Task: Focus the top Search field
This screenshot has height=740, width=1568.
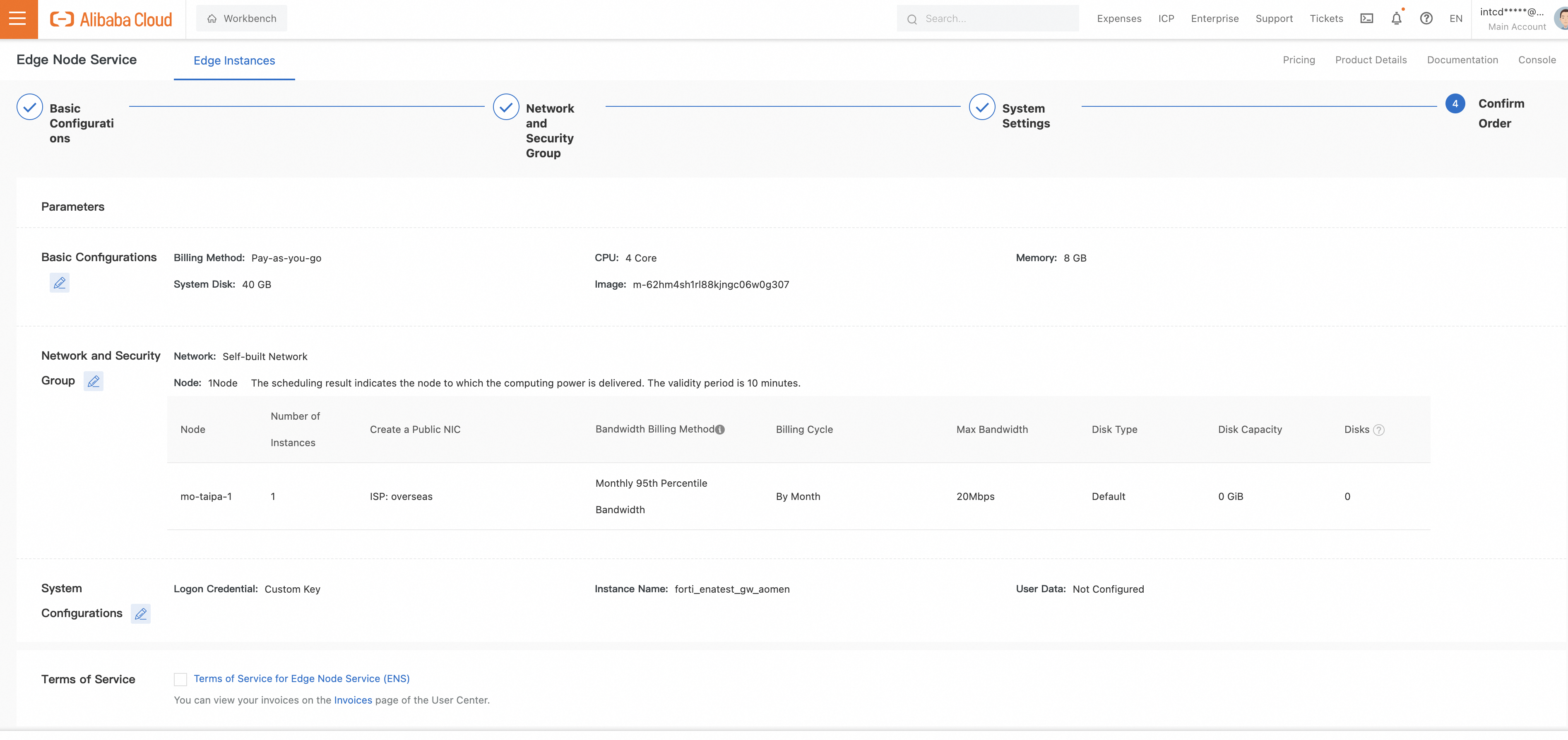Action: [987, 19]
